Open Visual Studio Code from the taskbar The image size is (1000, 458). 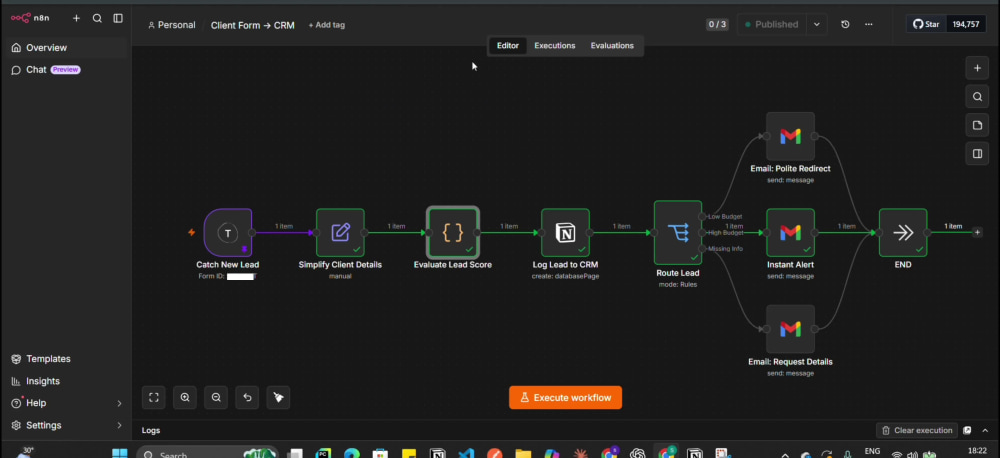pos(466,454)
